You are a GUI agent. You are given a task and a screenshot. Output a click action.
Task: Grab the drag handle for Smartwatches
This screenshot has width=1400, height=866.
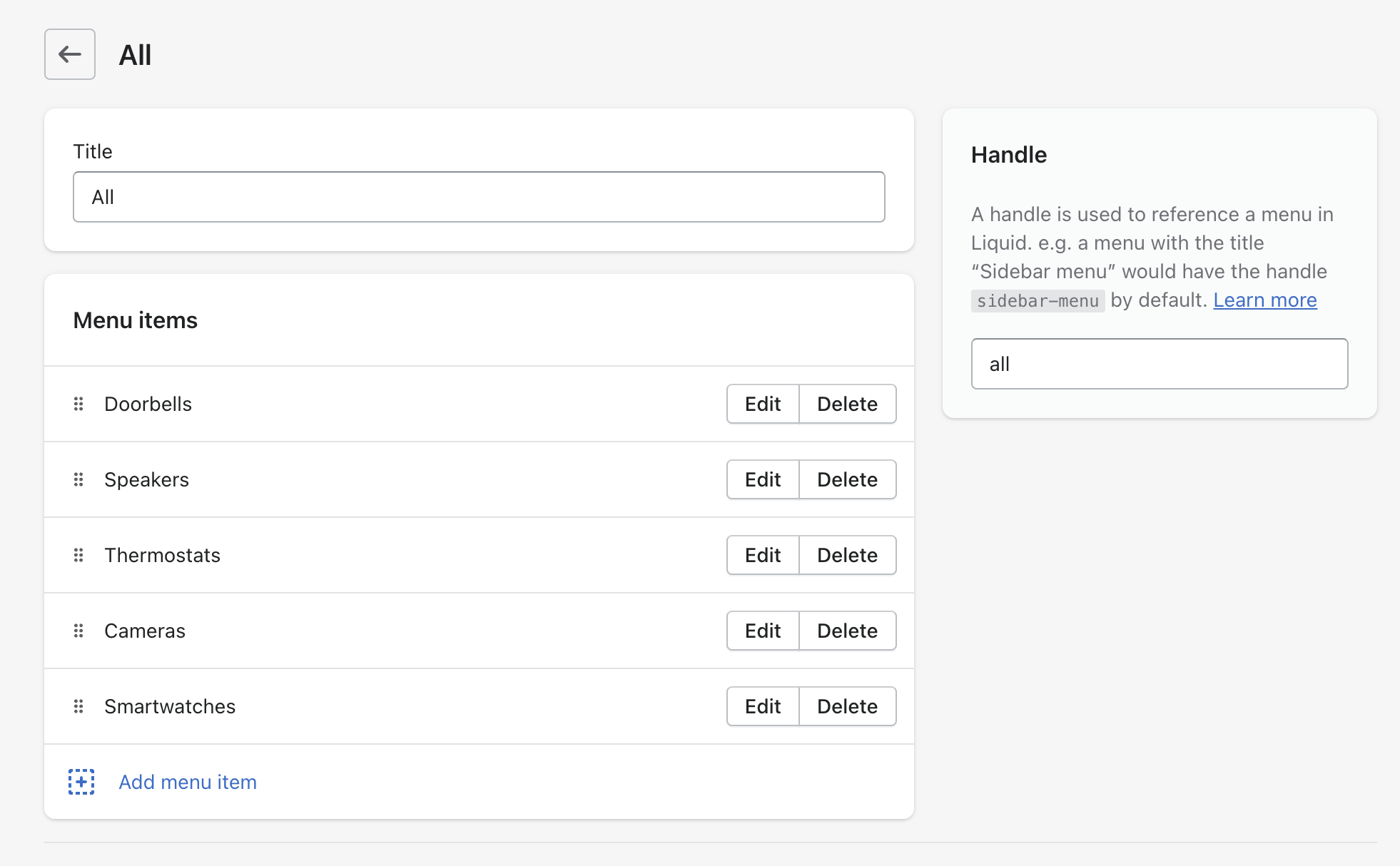78,706
